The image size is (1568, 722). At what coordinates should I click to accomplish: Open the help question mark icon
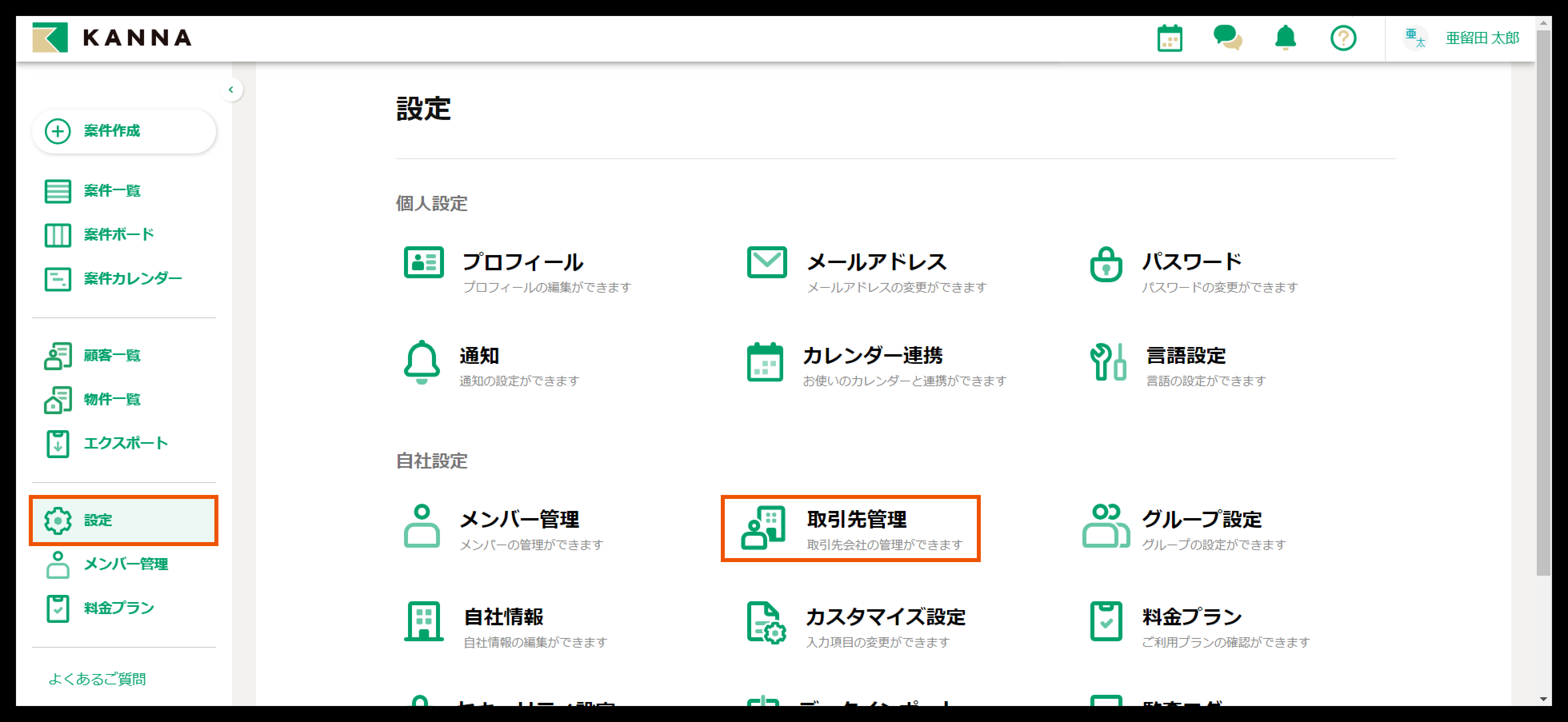1343,38
